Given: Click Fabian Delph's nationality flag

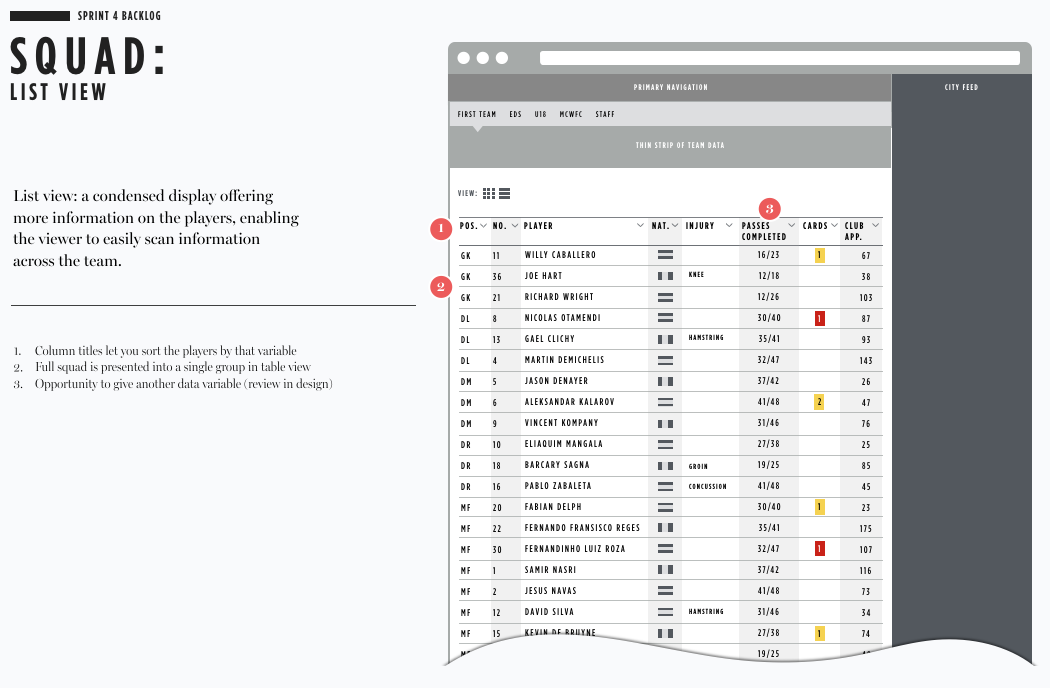Looking at the screenshot, I should point(665,507).
